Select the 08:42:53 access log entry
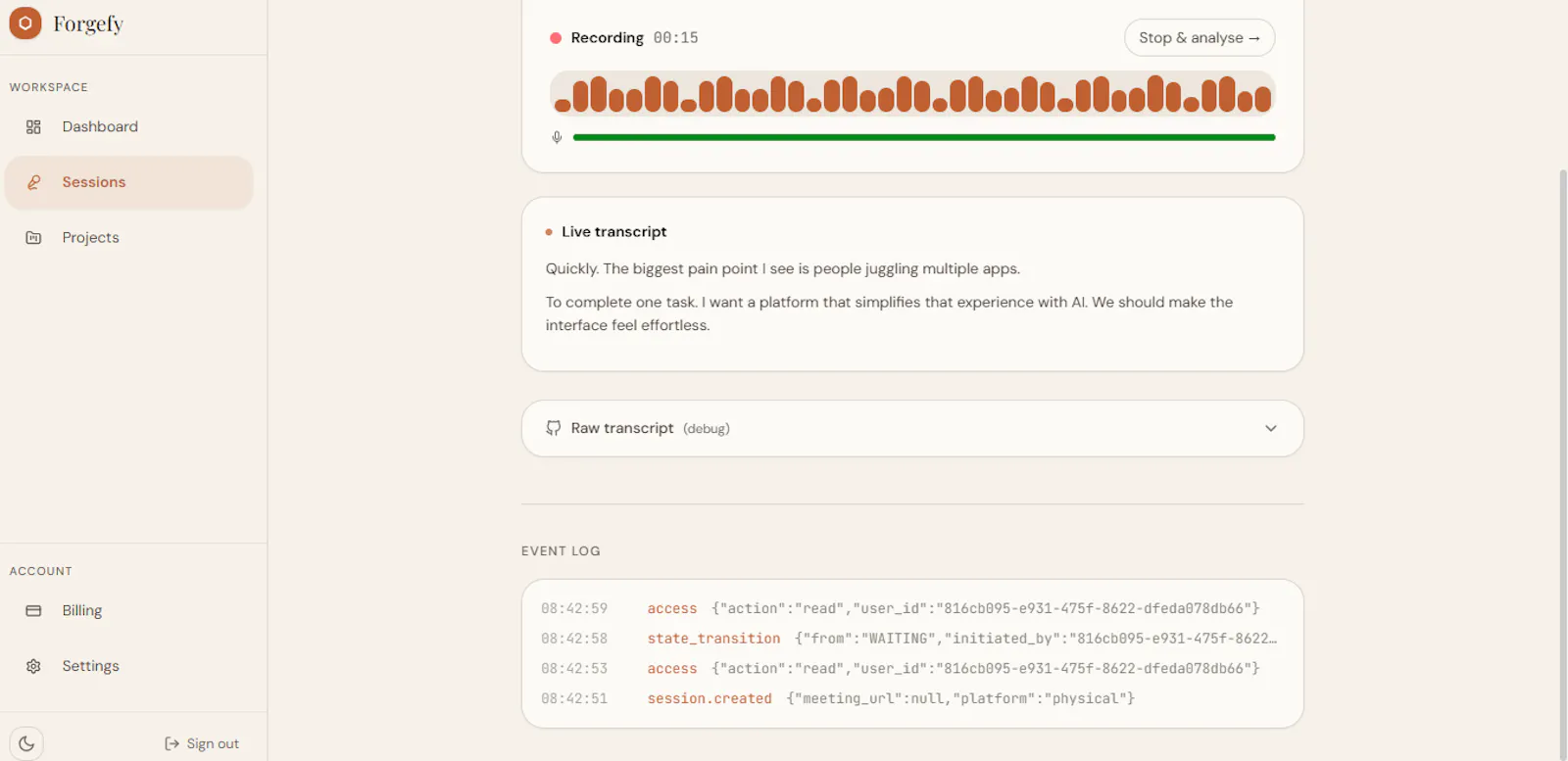The image size is (1568, 761). click(x=912, y=669)
